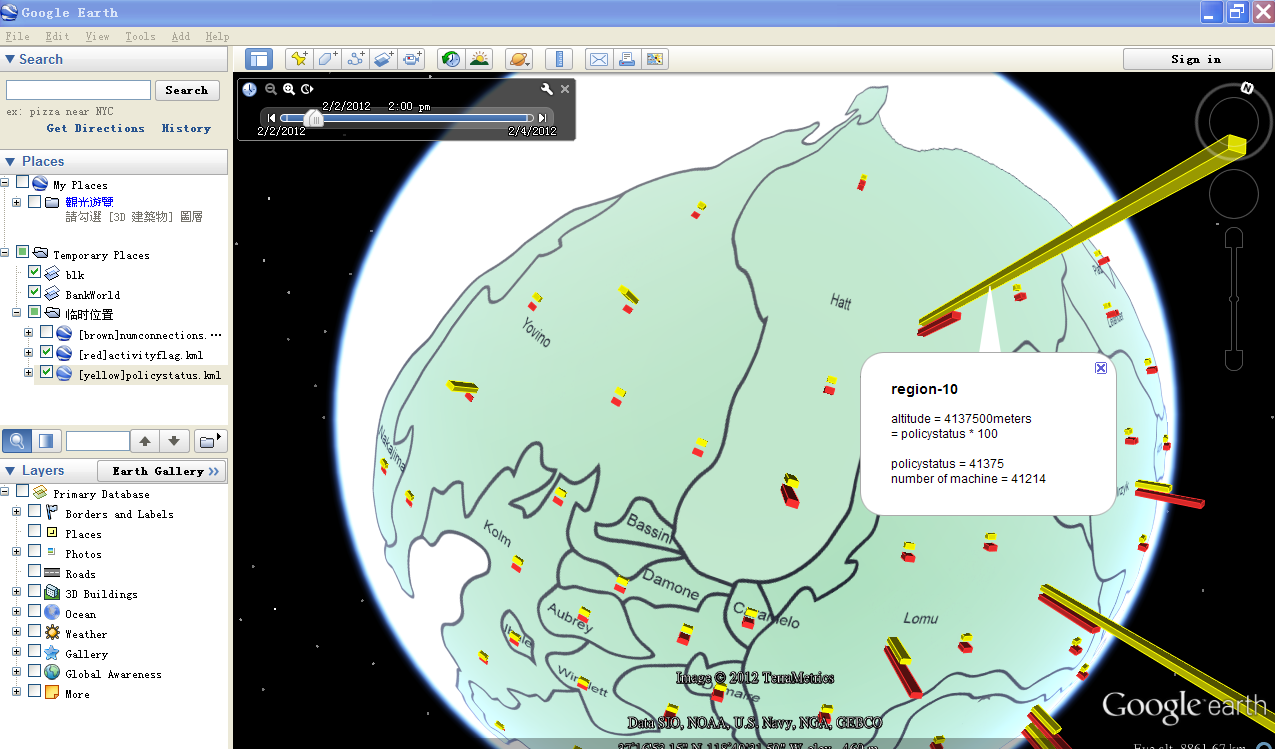Uncheck the [yellow]policystatus.kml checkbox
The image size is (1275, 749).
click(x=46, y=372)
